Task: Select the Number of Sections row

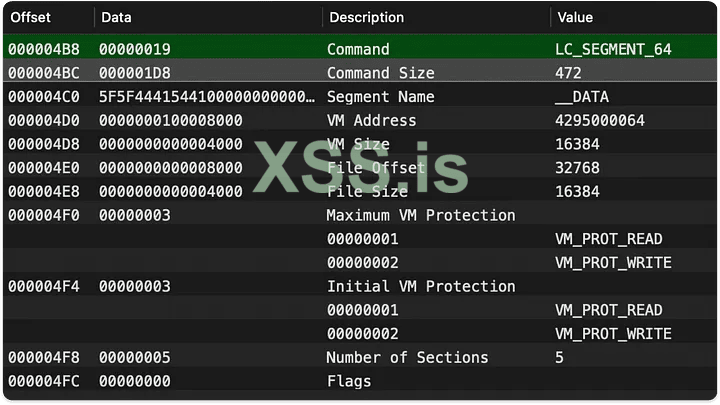Action: coord(407,357)
